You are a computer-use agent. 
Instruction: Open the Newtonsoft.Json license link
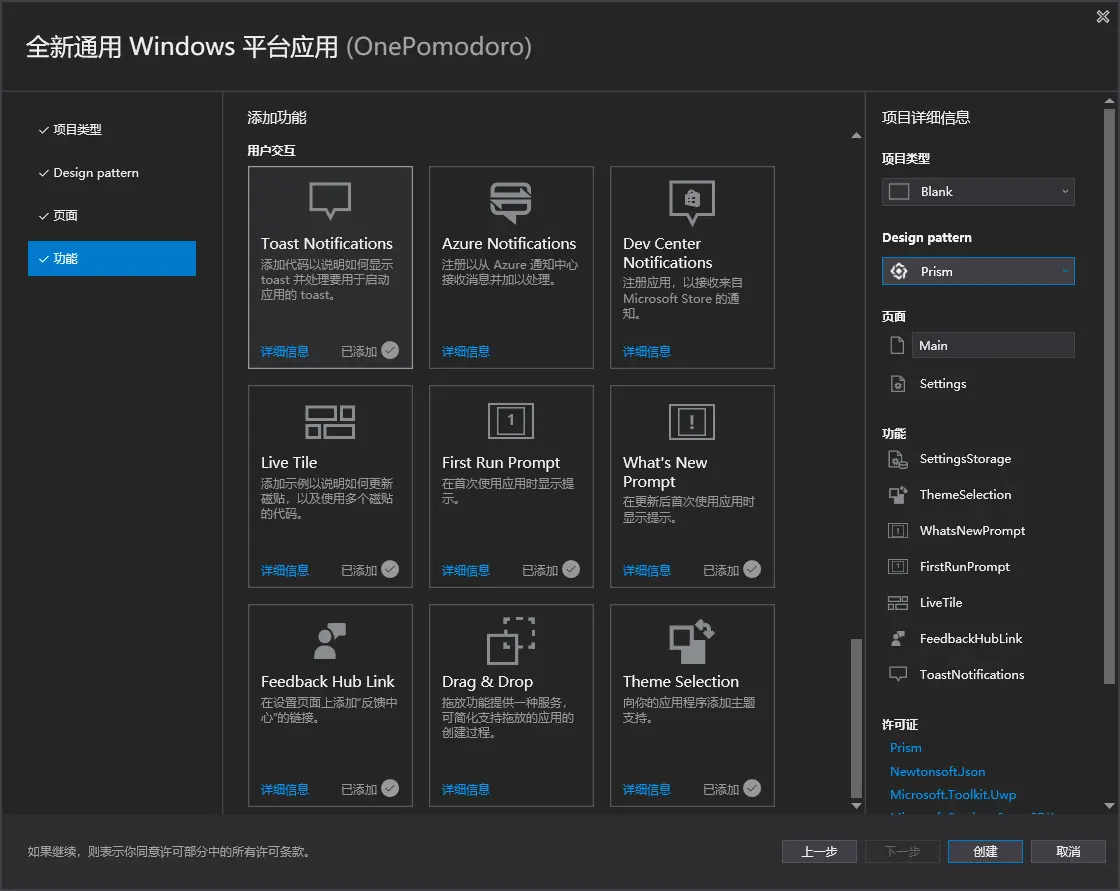click(937, 772)
